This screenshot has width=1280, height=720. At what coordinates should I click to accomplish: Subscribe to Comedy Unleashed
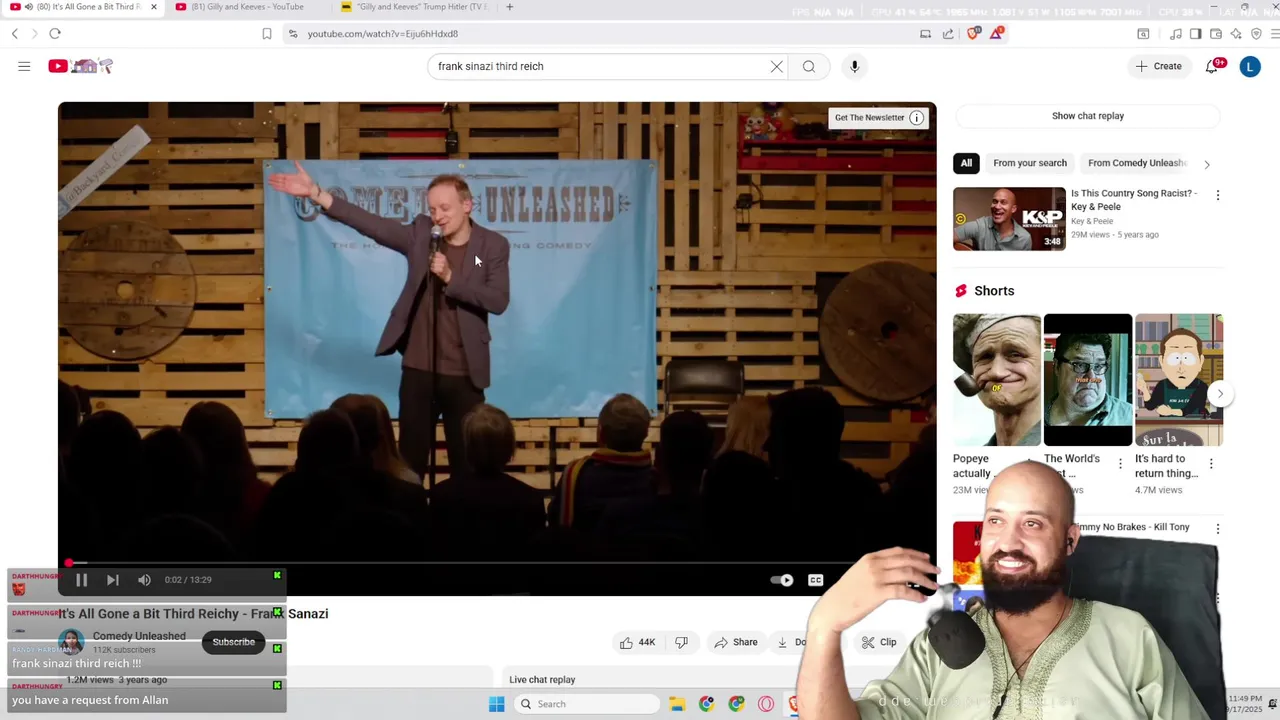click(233, 642)
